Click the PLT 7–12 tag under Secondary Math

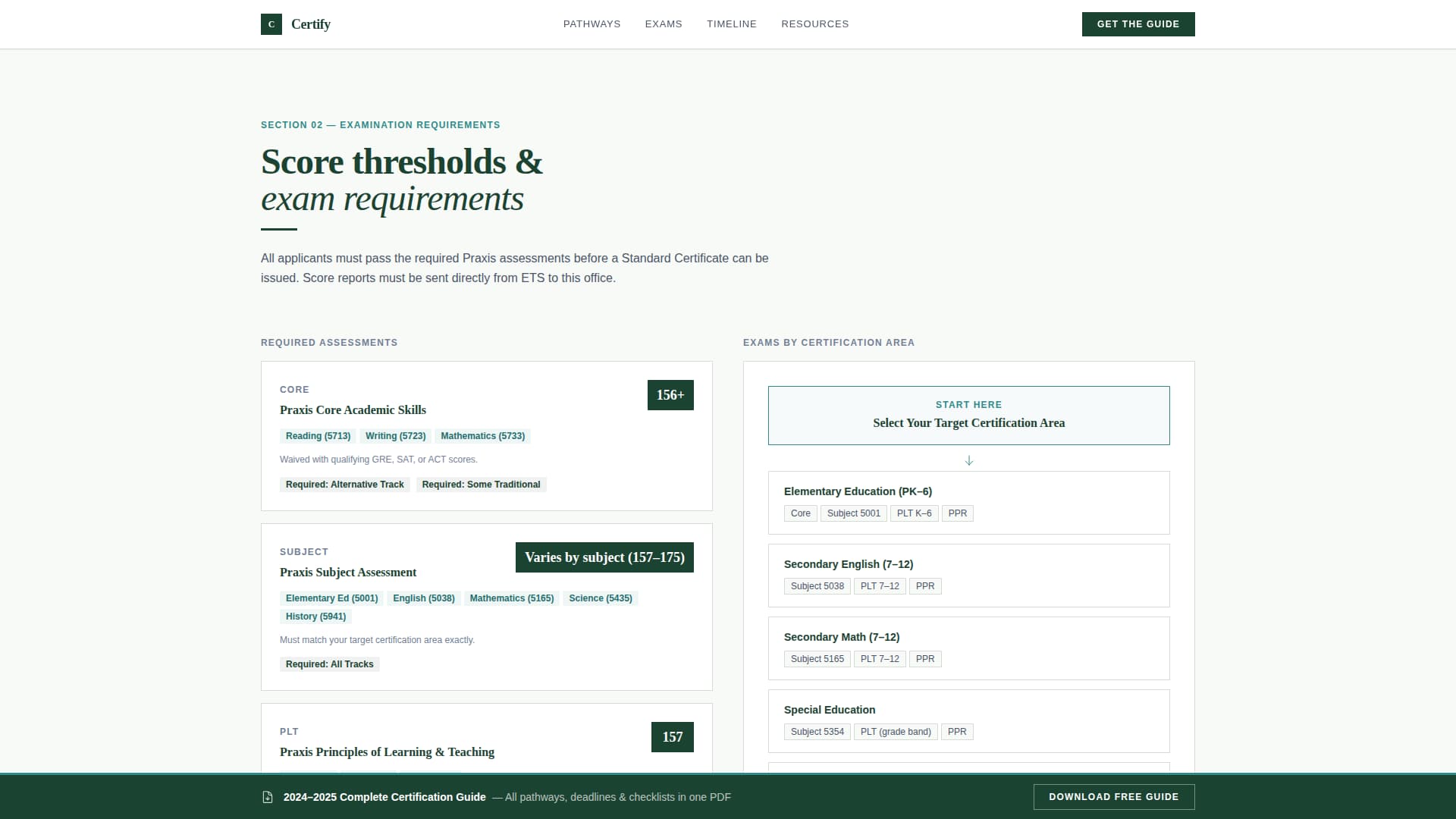880,659
